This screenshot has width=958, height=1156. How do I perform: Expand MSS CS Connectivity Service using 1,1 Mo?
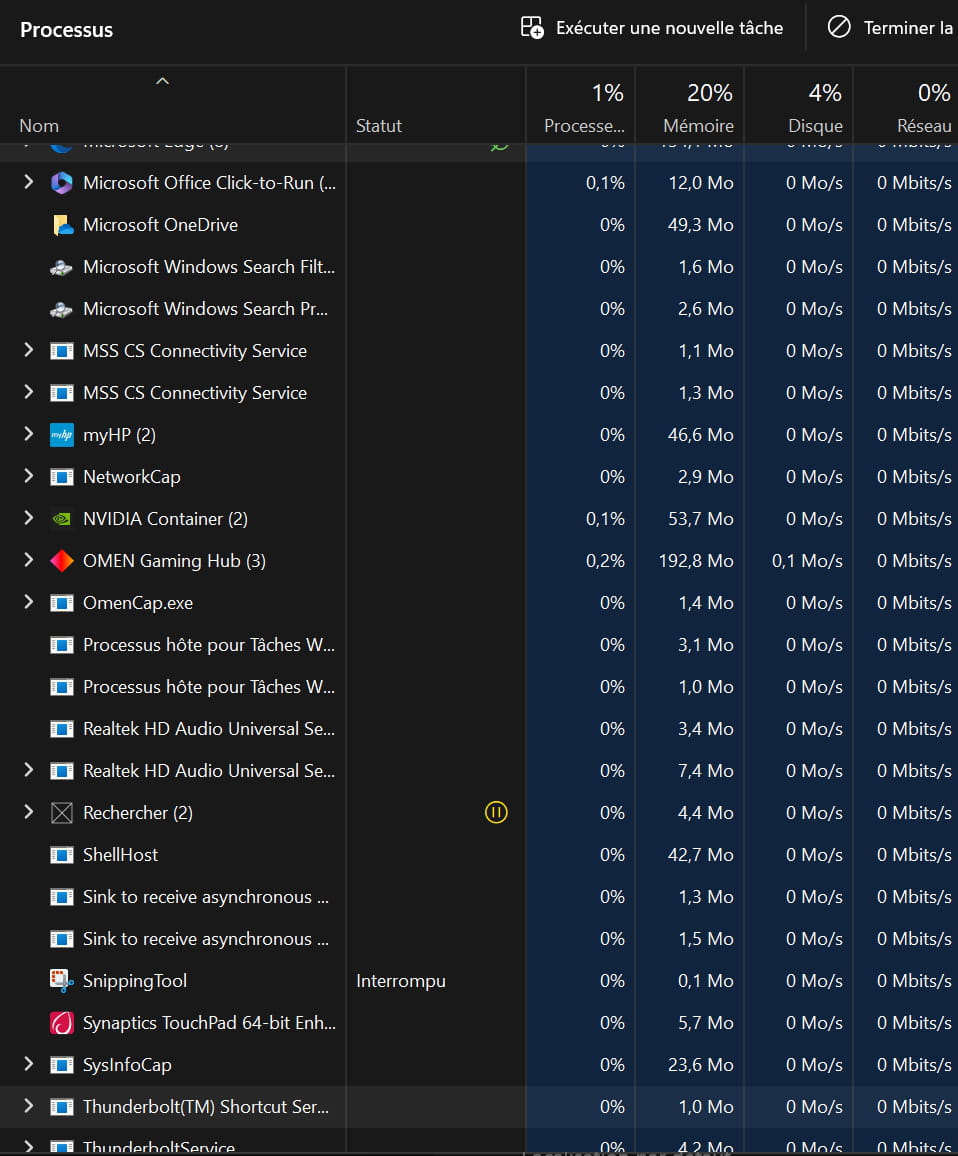point(28,349)
